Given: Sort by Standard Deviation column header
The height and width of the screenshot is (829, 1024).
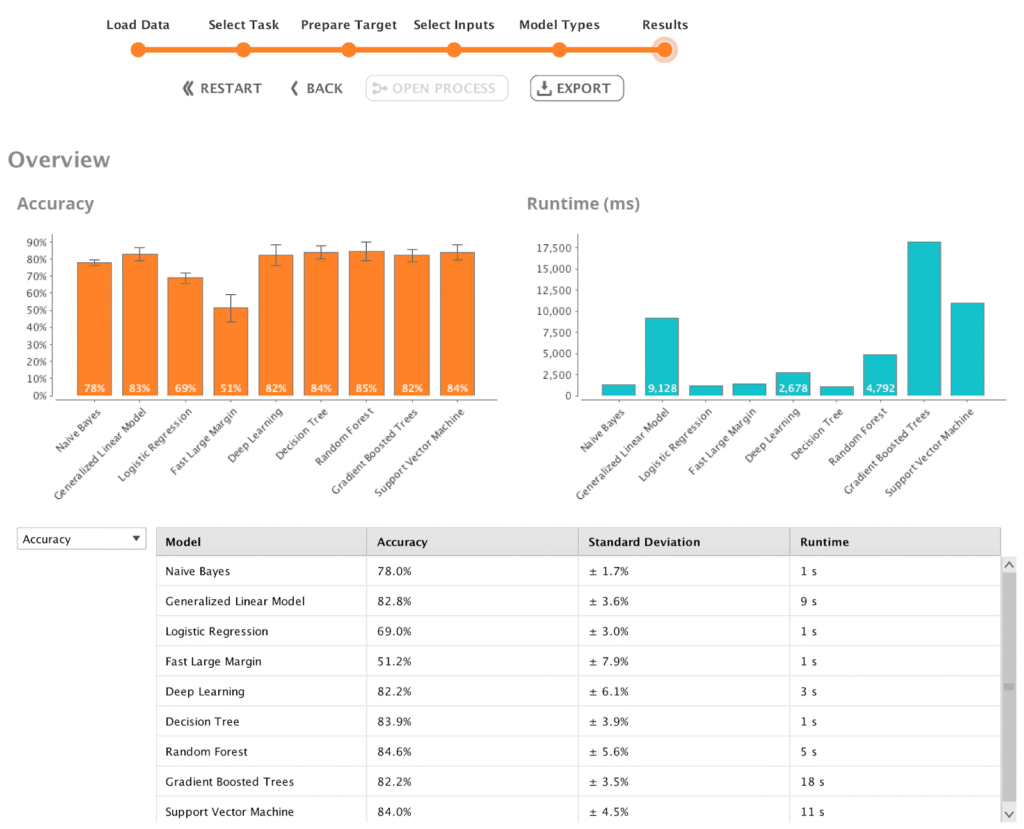Looking at the screenshot, I should (x=684, y=542).
